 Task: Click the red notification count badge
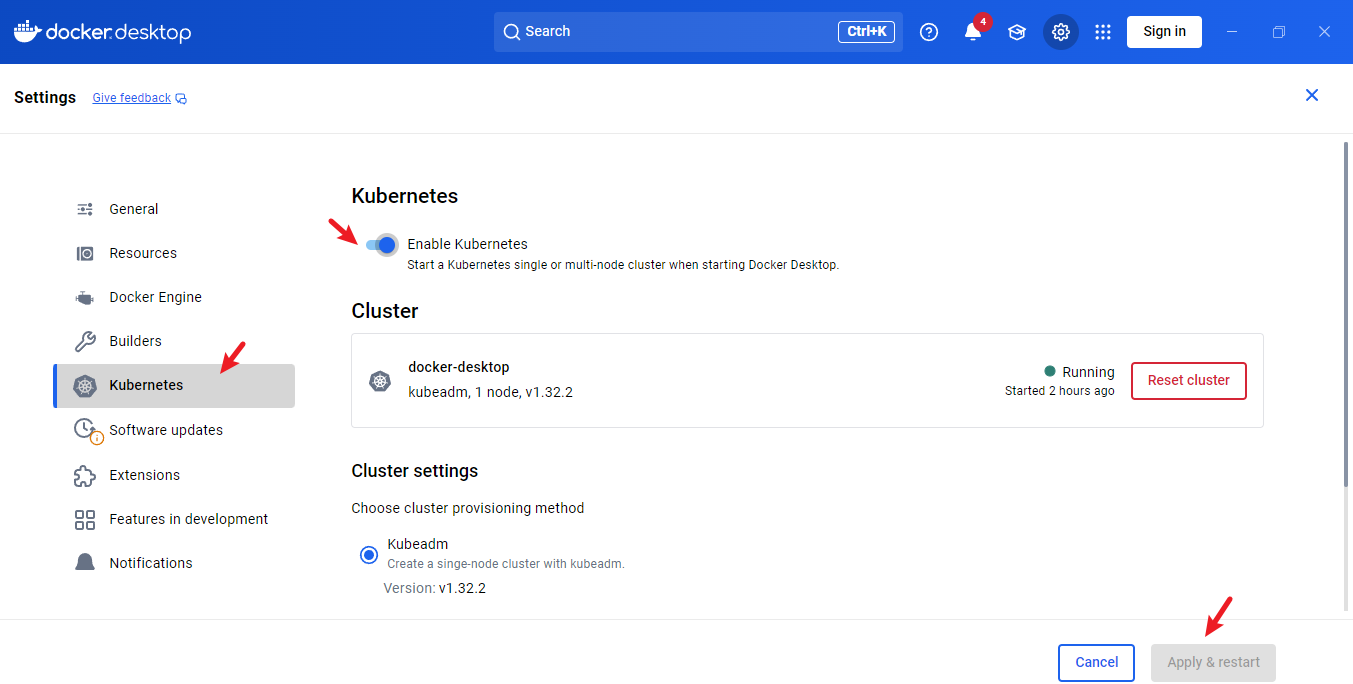[983, 21]
